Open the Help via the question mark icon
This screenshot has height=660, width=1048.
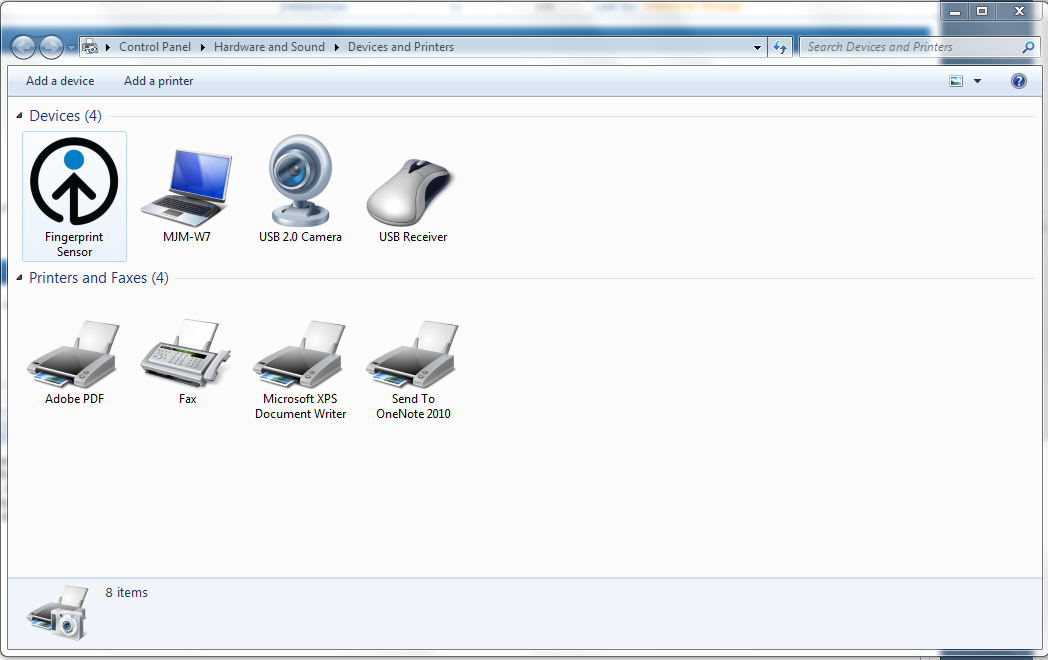click(1018, 81)
